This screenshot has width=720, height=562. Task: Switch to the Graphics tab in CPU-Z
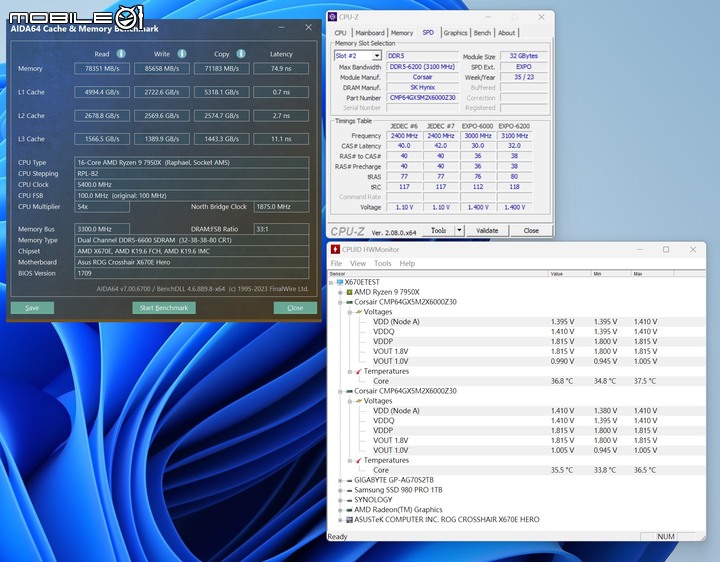[x=455, y=33]
